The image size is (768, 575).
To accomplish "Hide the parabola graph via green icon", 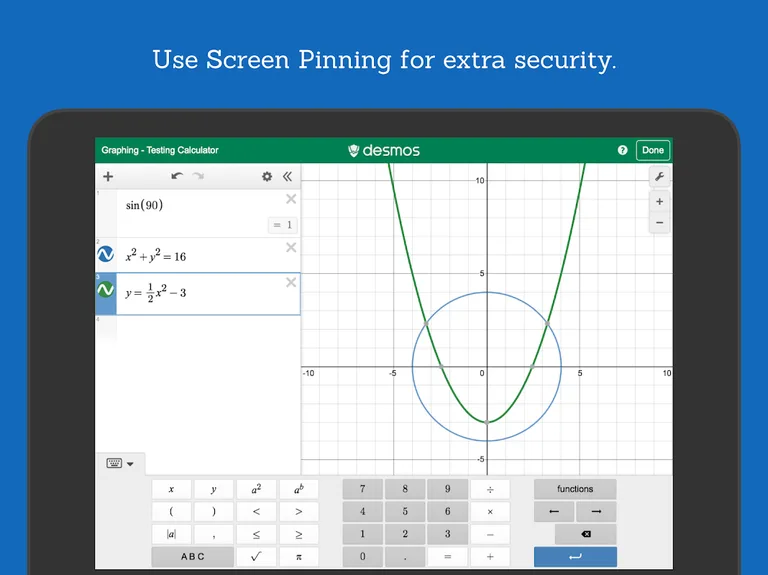I will coord(105,289).
